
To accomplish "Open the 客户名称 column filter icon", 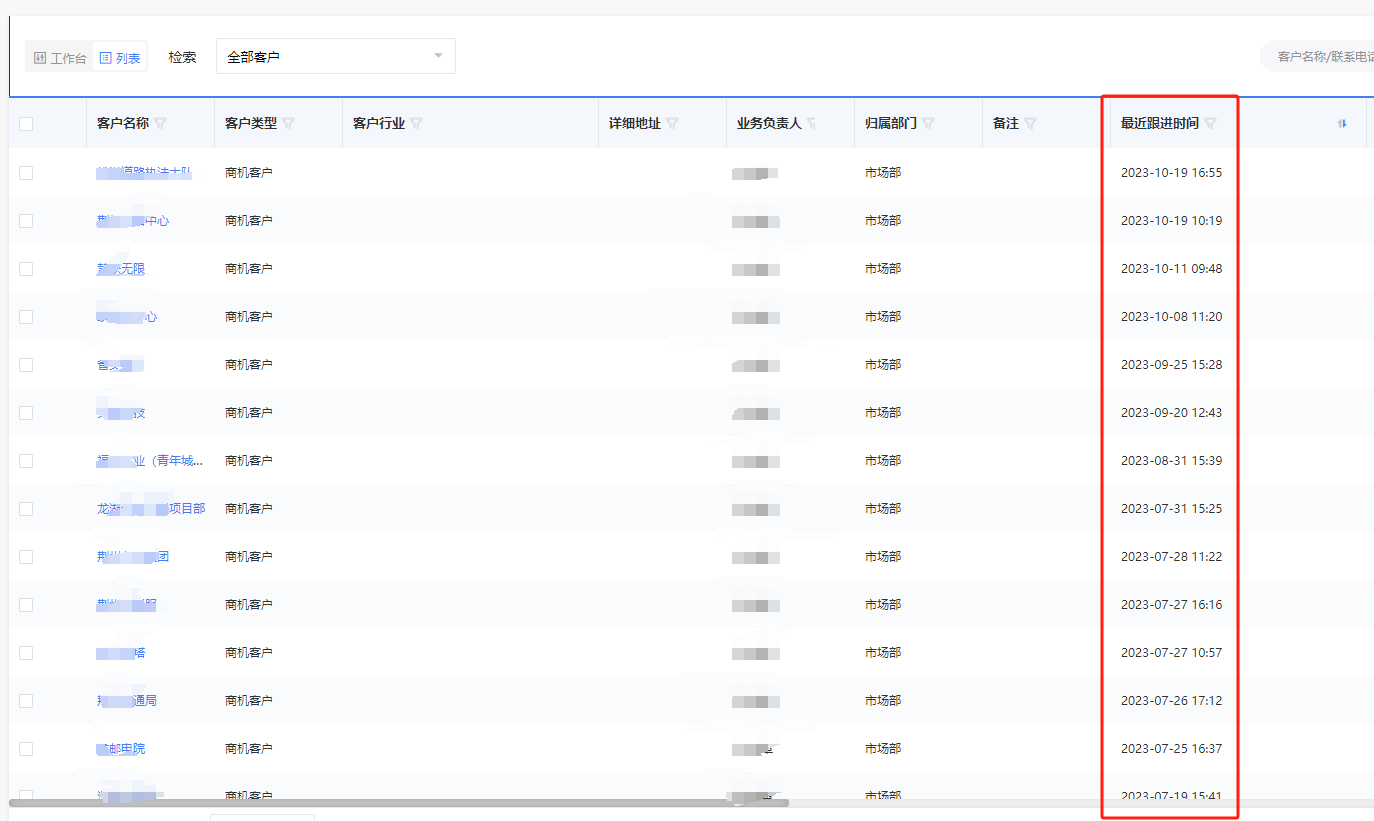I will tap(160, 124).
